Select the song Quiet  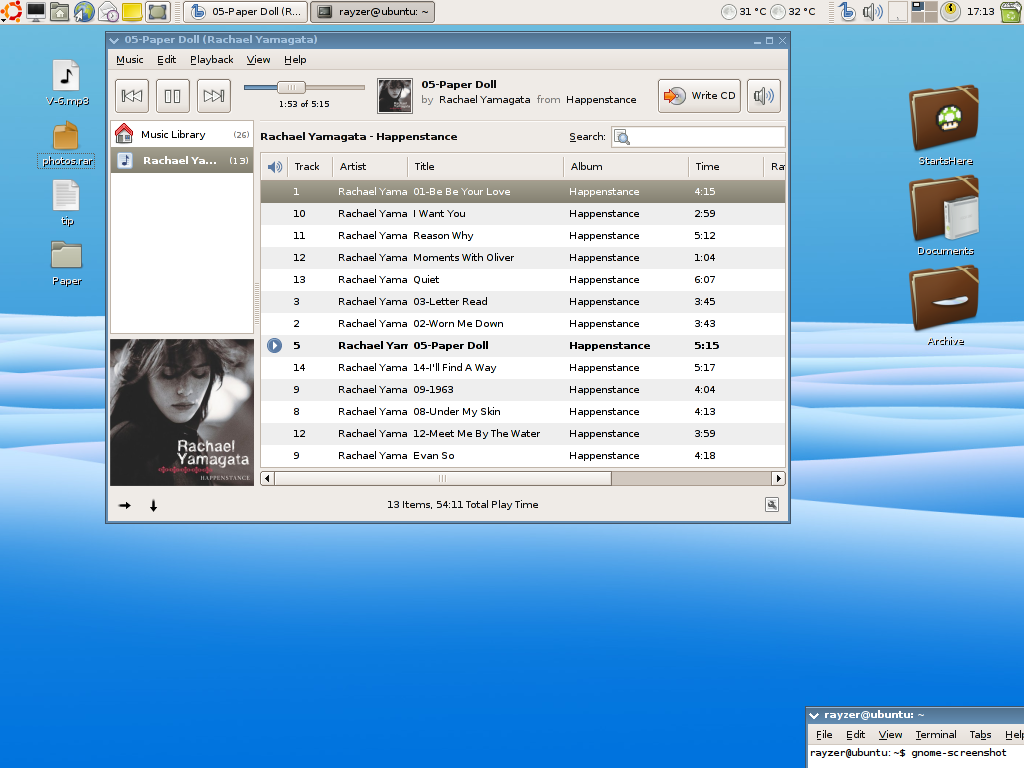(522, 280)
